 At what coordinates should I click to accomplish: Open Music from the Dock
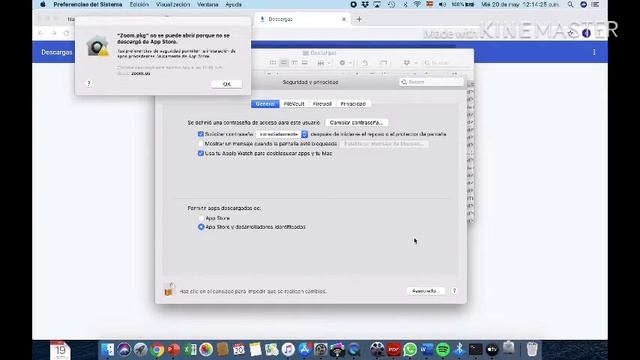(x=288, y=350)
